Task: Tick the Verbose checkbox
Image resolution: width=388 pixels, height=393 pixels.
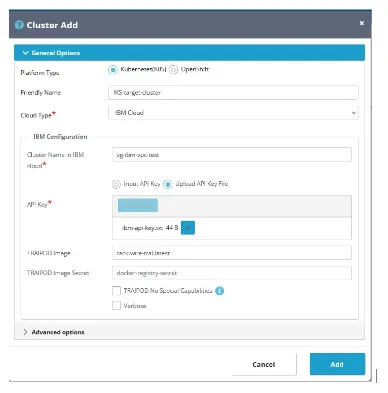Action: pos(116,306)
